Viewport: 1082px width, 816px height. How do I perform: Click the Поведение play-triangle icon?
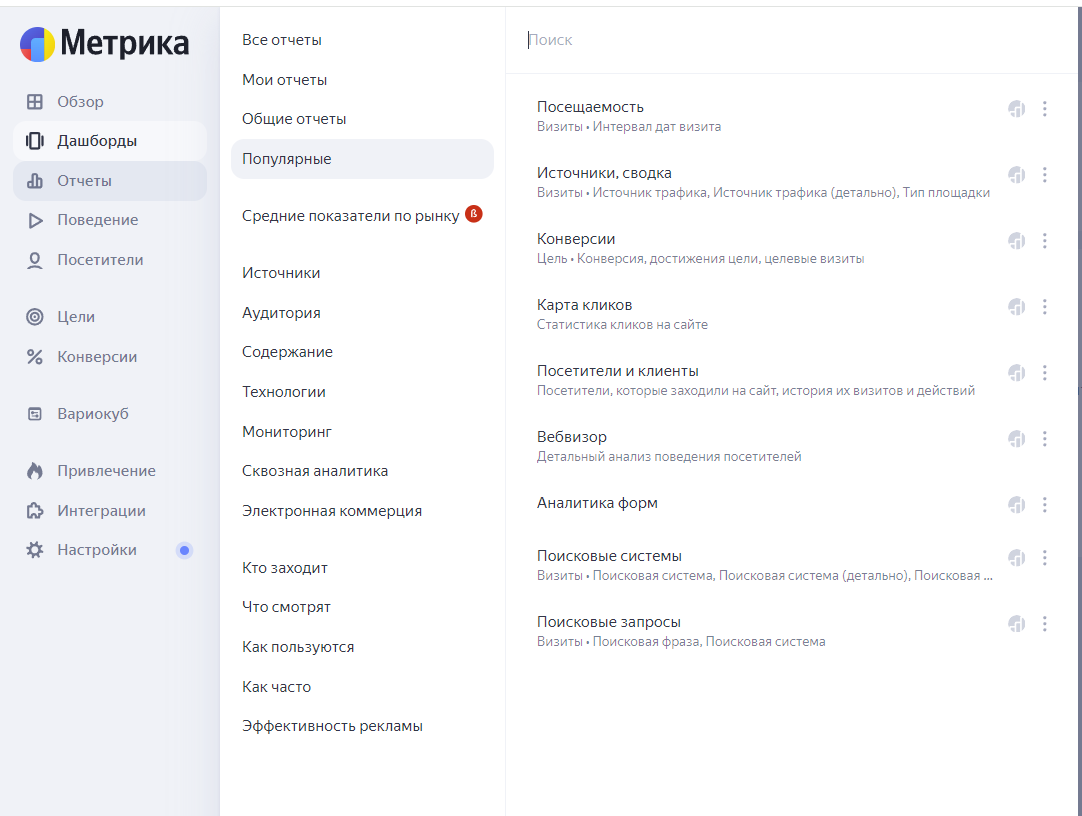pyautogui.click(x=35, y=220)
